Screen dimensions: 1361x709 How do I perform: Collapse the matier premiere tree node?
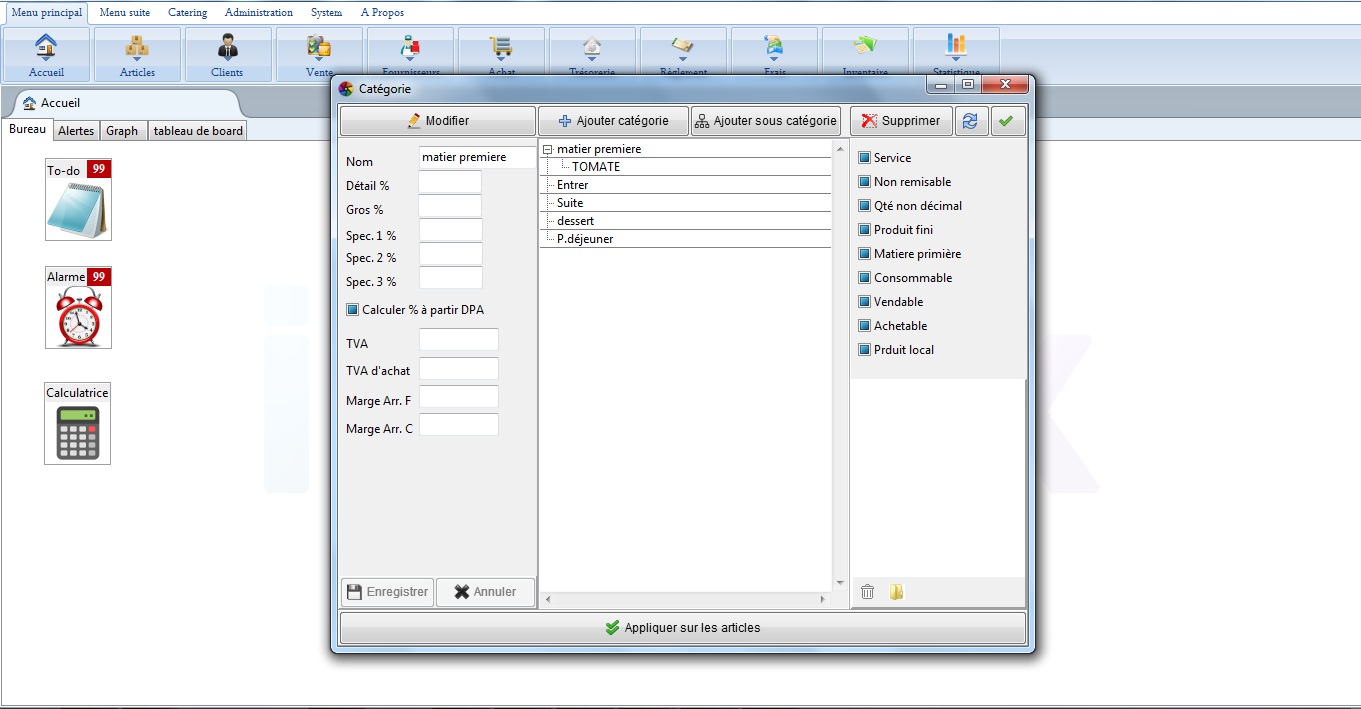coord(547,149)
